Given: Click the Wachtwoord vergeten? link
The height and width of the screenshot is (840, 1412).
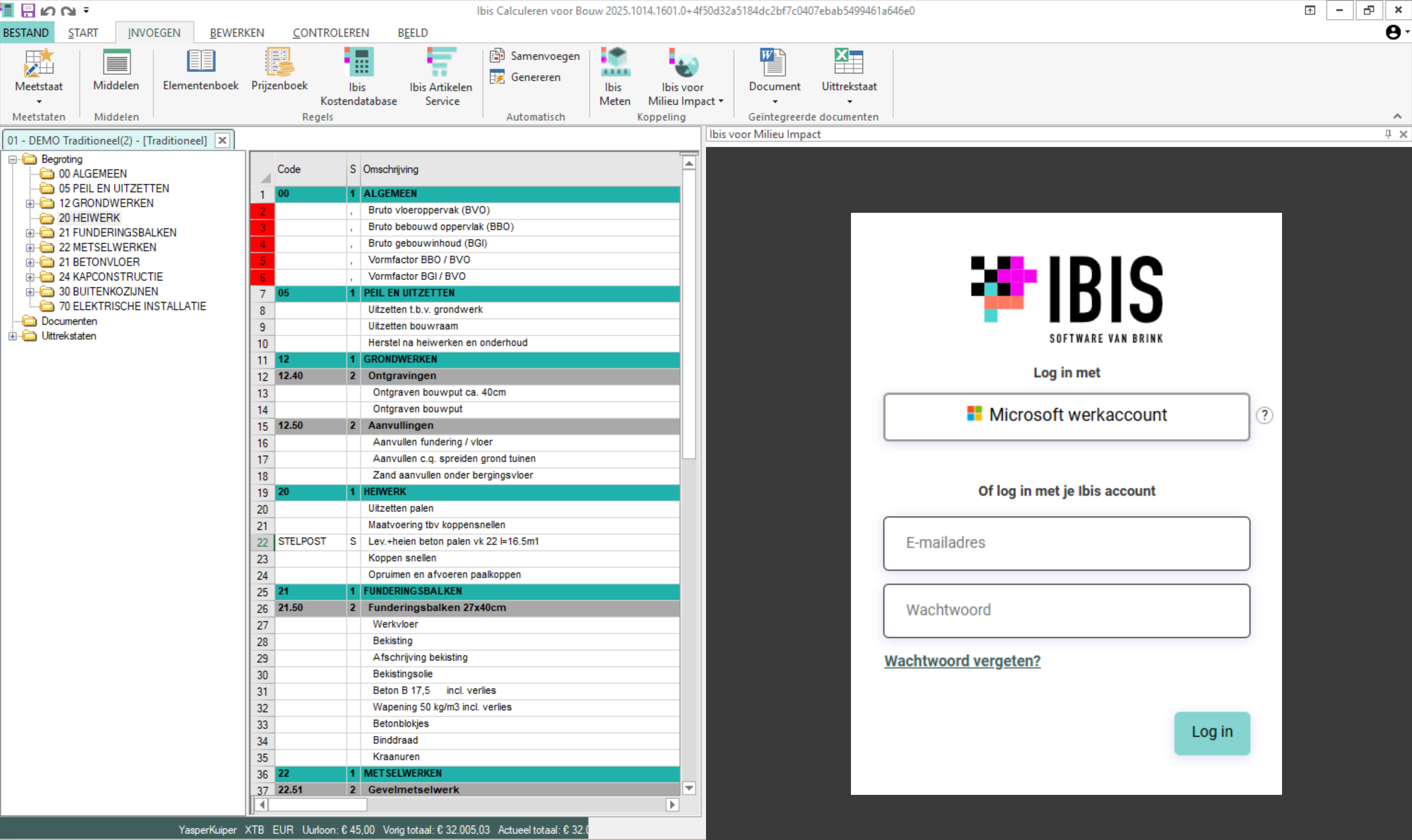Looking at the screenshot, I should click(962, 660).
